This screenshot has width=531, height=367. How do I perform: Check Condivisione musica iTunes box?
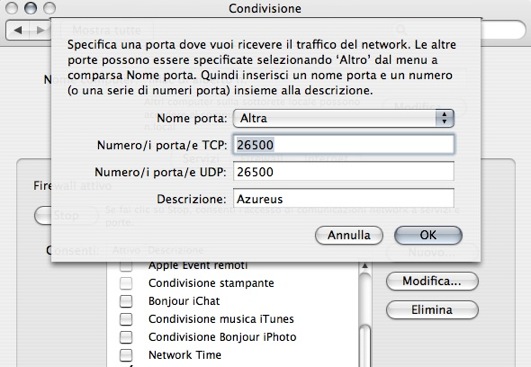coord(126,319)
